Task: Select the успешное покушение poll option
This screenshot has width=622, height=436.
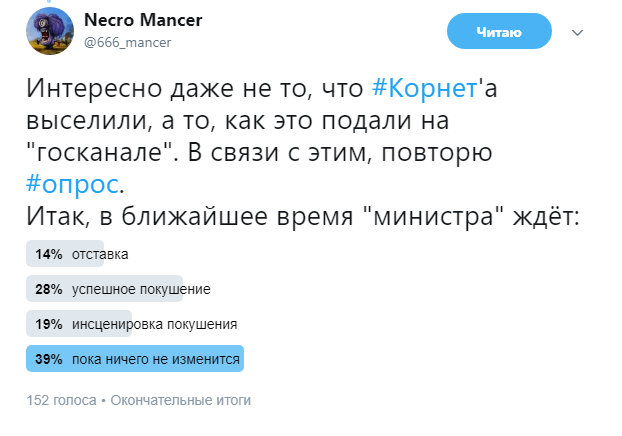Action: tap(140, 290)
